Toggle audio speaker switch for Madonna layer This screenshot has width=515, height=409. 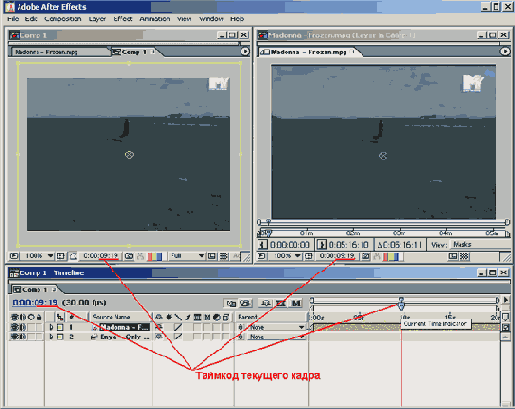pyautogui.click(x=23, y=327)
